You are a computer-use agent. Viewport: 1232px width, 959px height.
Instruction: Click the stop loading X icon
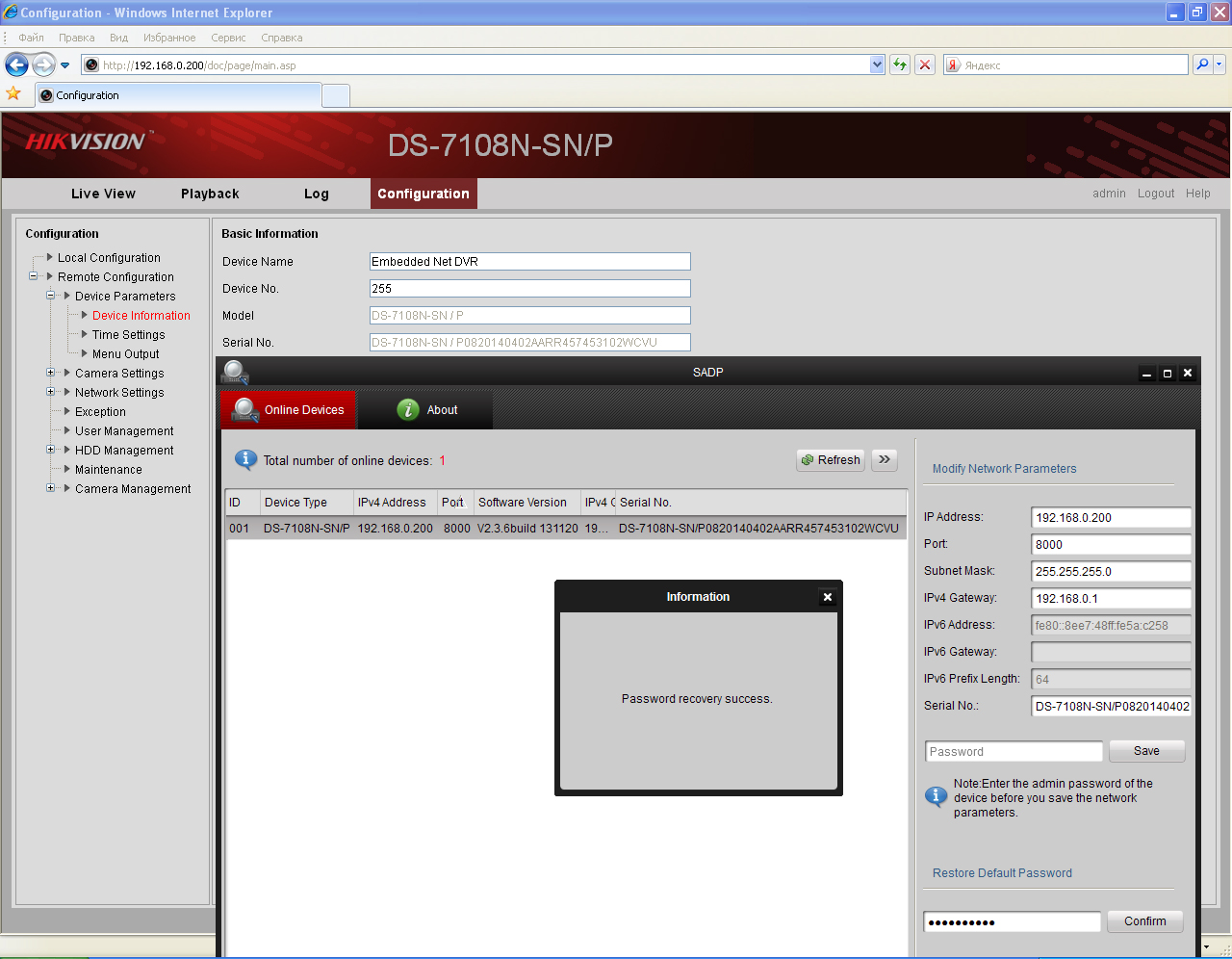[925, 65]
